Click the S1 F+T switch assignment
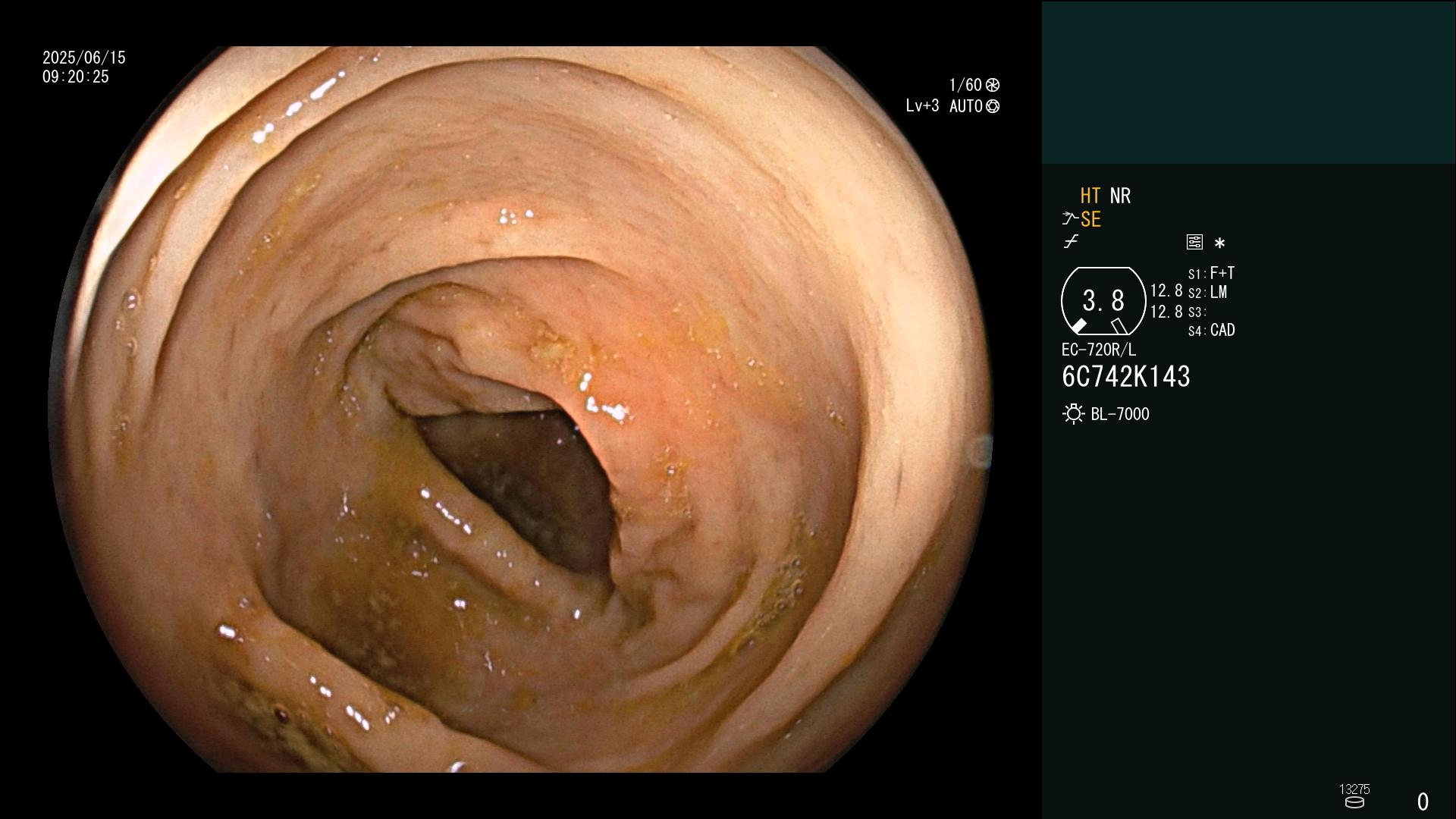 point(1212,273)
